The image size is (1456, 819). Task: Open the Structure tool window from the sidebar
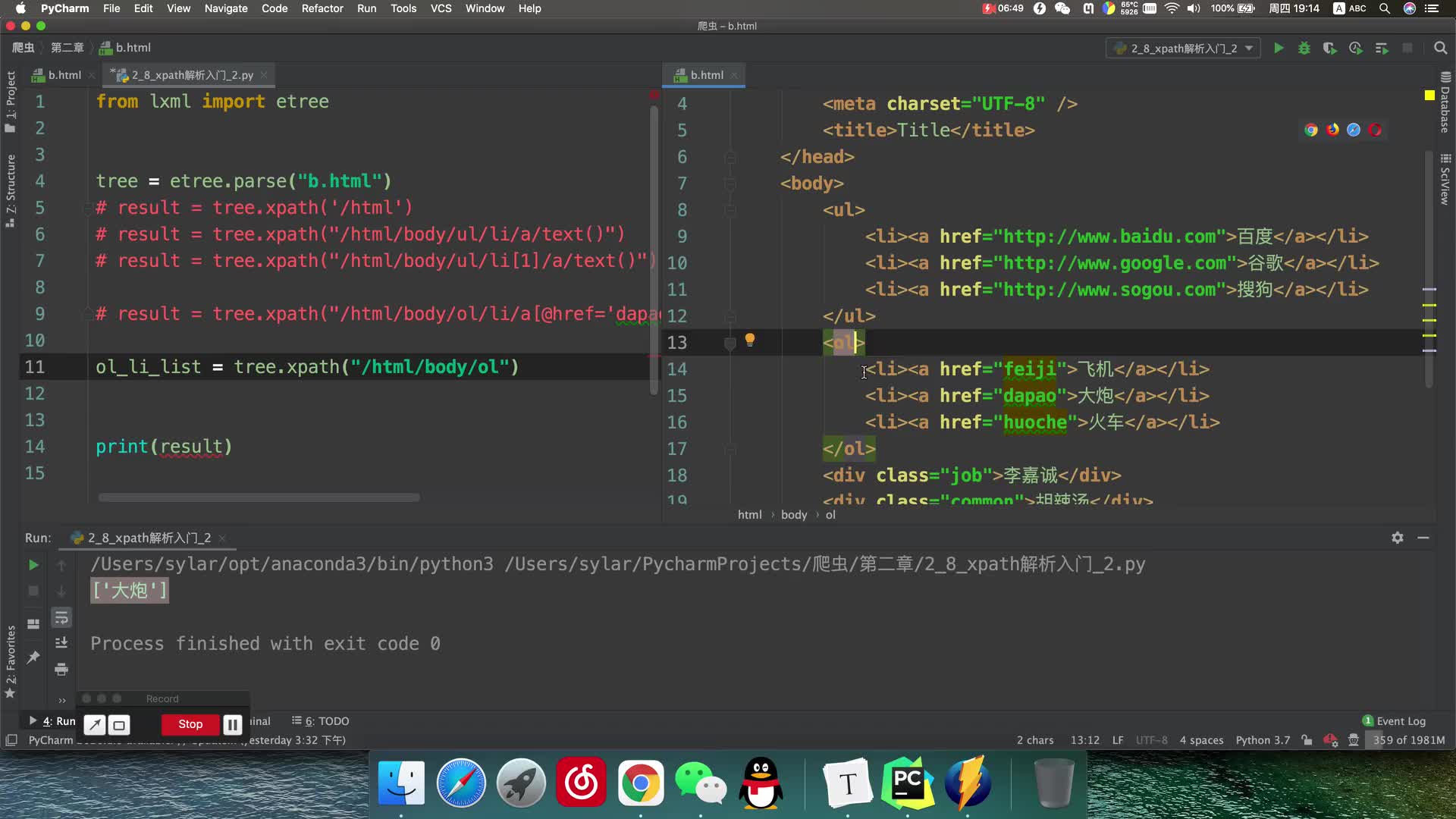[10, 190]
